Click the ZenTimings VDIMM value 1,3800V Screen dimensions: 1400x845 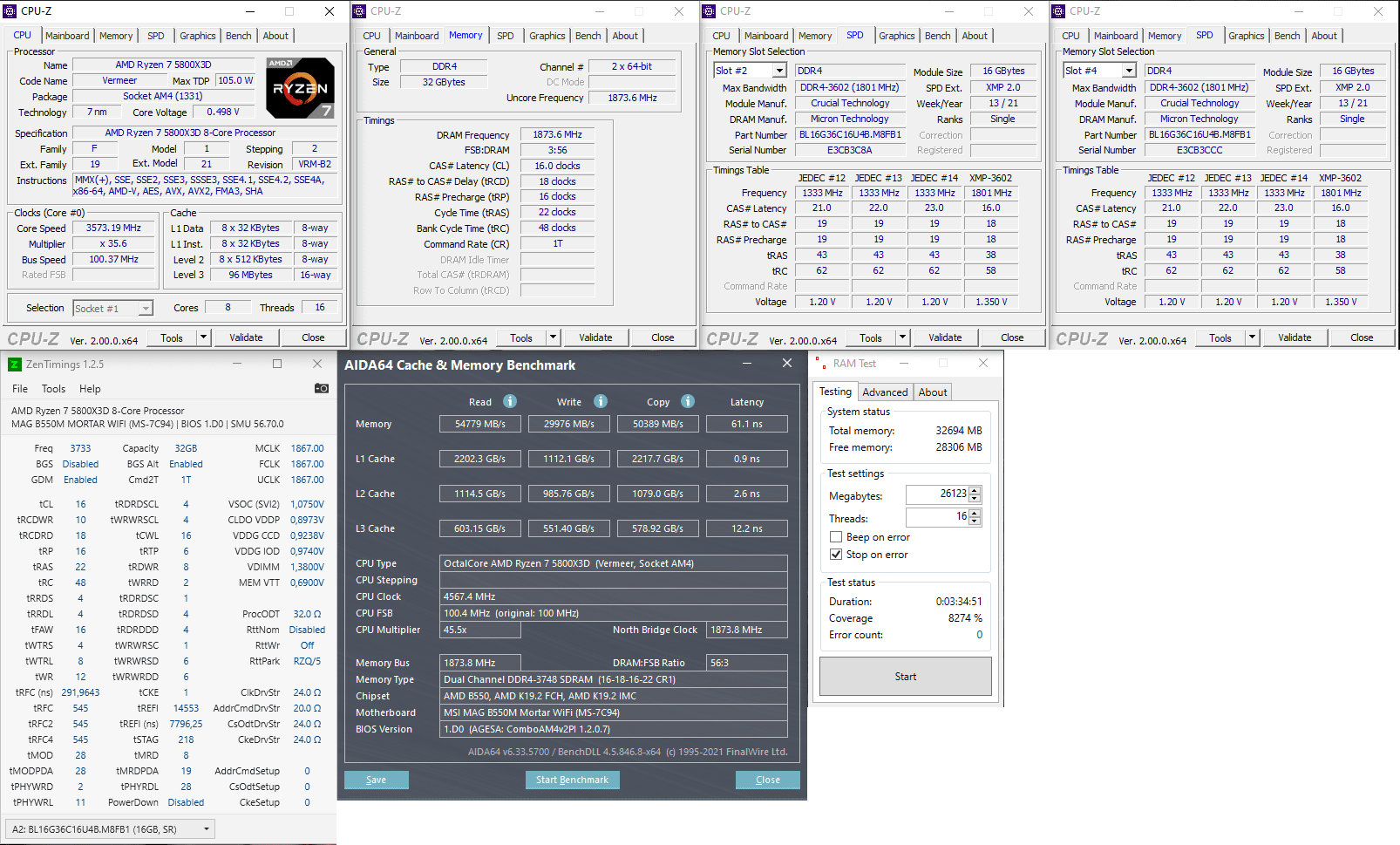point(307,567)
